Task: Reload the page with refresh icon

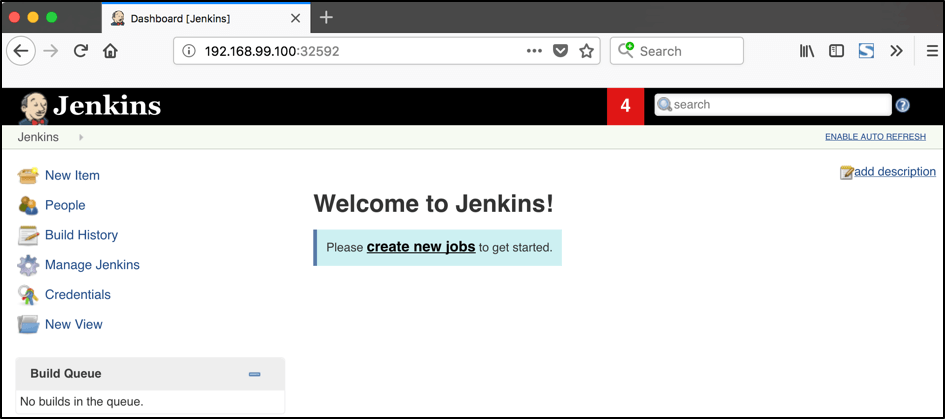Action: click(81, 51)
